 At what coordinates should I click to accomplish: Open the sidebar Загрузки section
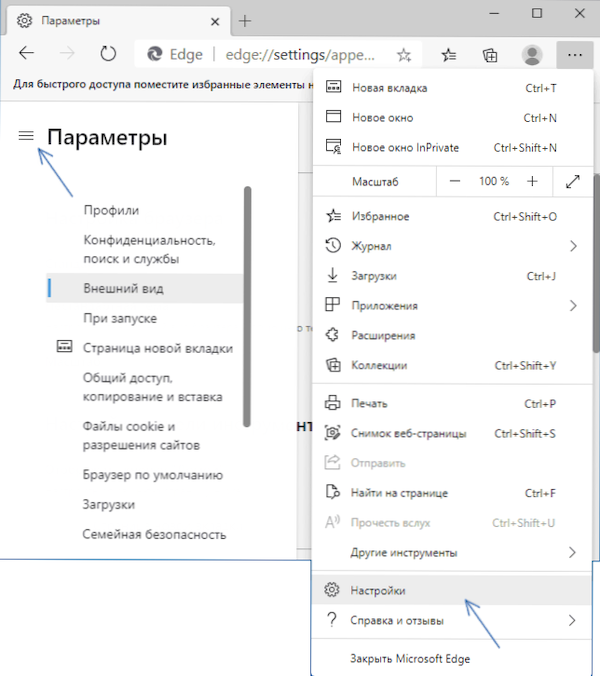point(109,504)
